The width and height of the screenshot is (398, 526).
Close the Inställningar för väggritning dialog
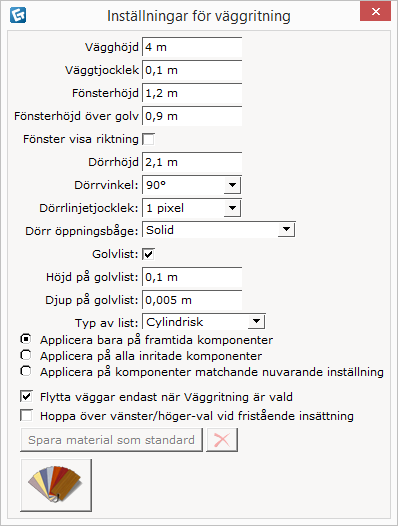(x=376, y=11)
